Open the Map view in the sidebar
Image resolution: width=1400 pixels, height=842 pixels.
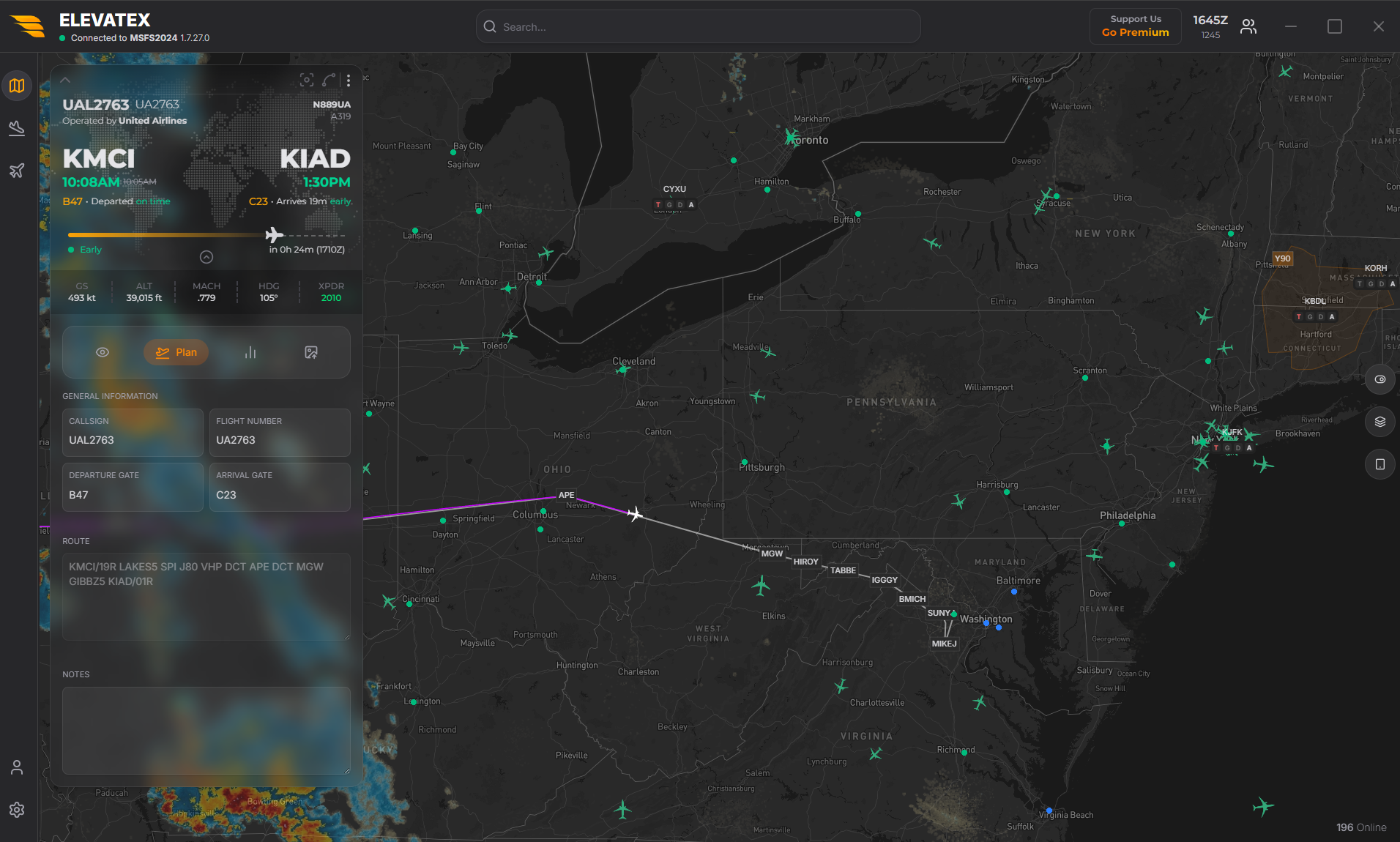tap(17, 86)
